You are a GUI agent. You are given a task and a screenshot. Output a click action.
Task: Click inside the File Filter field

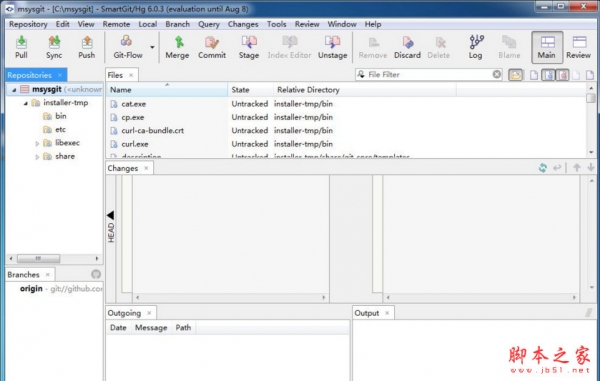429,74
